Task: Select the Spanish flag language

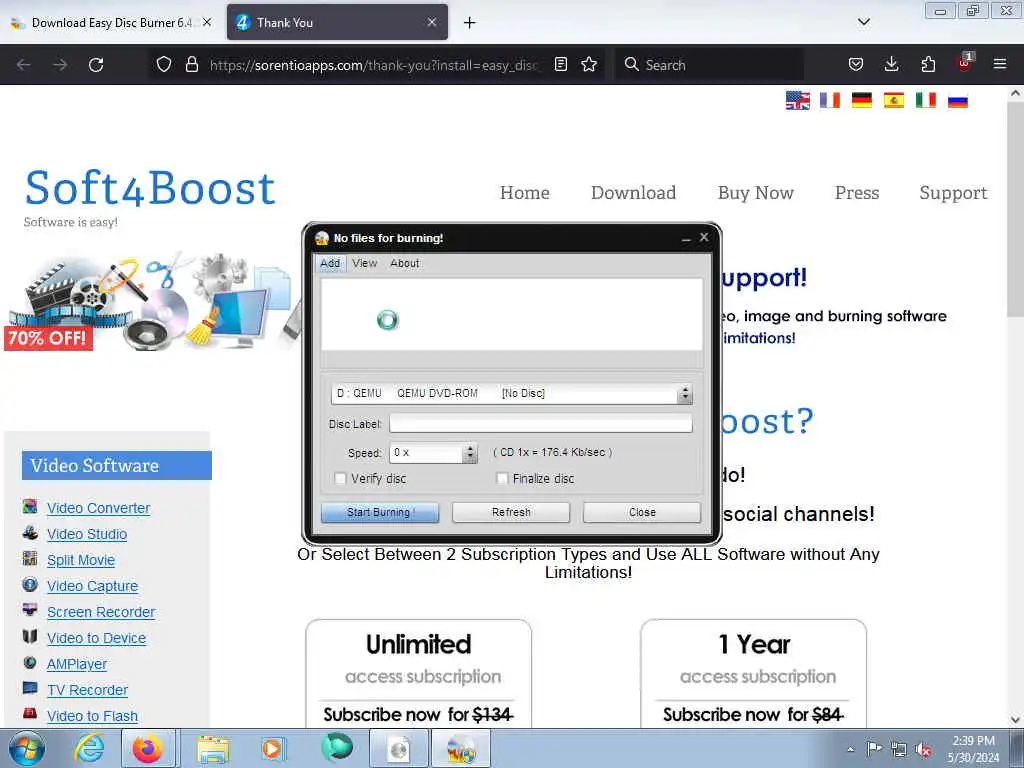Action: click(x=893, y=101)
